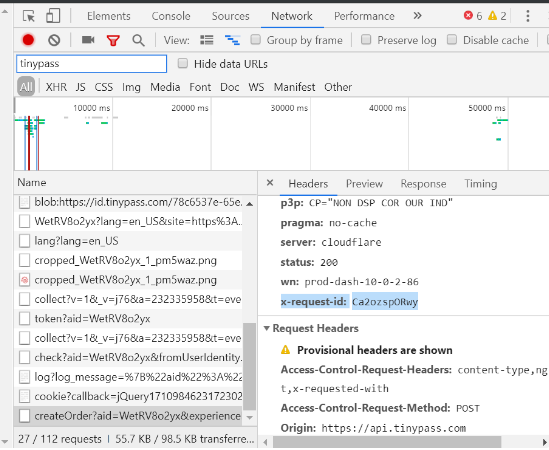This screenshot has width=549, height=450.
Task: Toggle the red filter funnel icon
Action: pyautogui.click(x=113, y=41)
